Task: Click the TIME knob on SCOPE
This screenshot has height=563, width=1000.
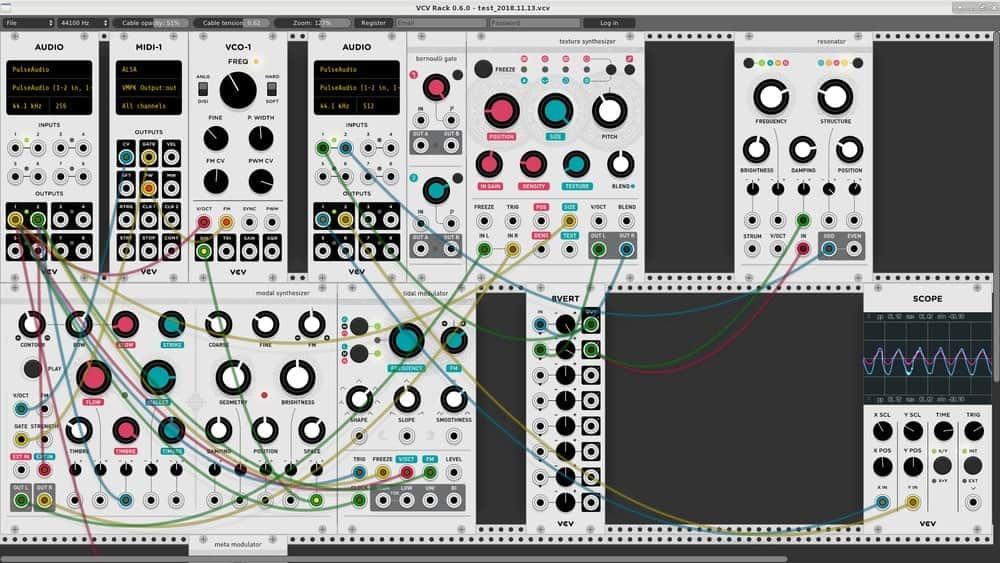Action: 943,431
